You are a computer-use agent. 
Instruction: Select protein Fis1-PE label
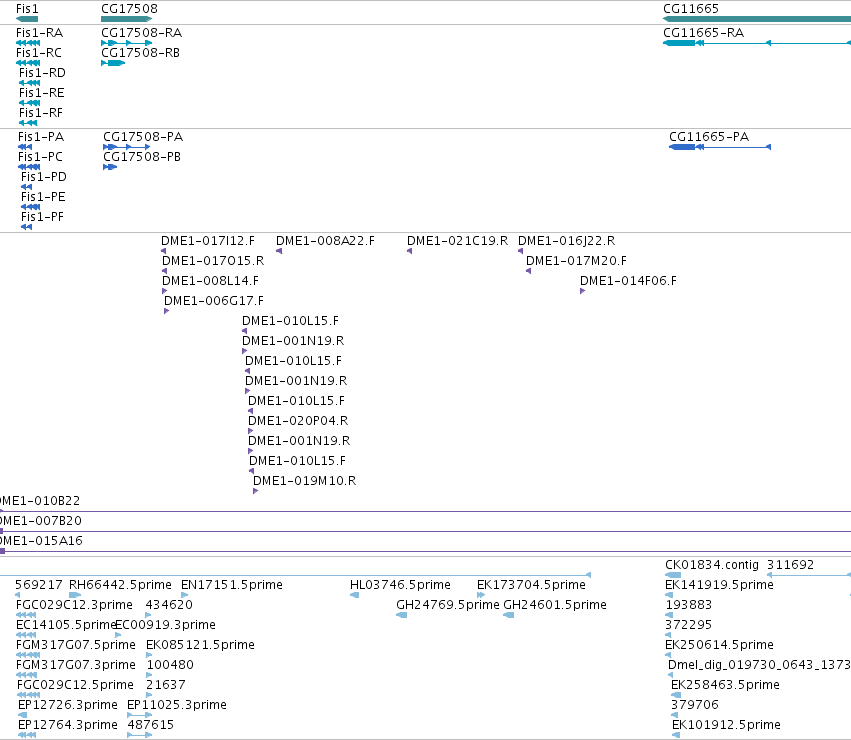(43, 197)
